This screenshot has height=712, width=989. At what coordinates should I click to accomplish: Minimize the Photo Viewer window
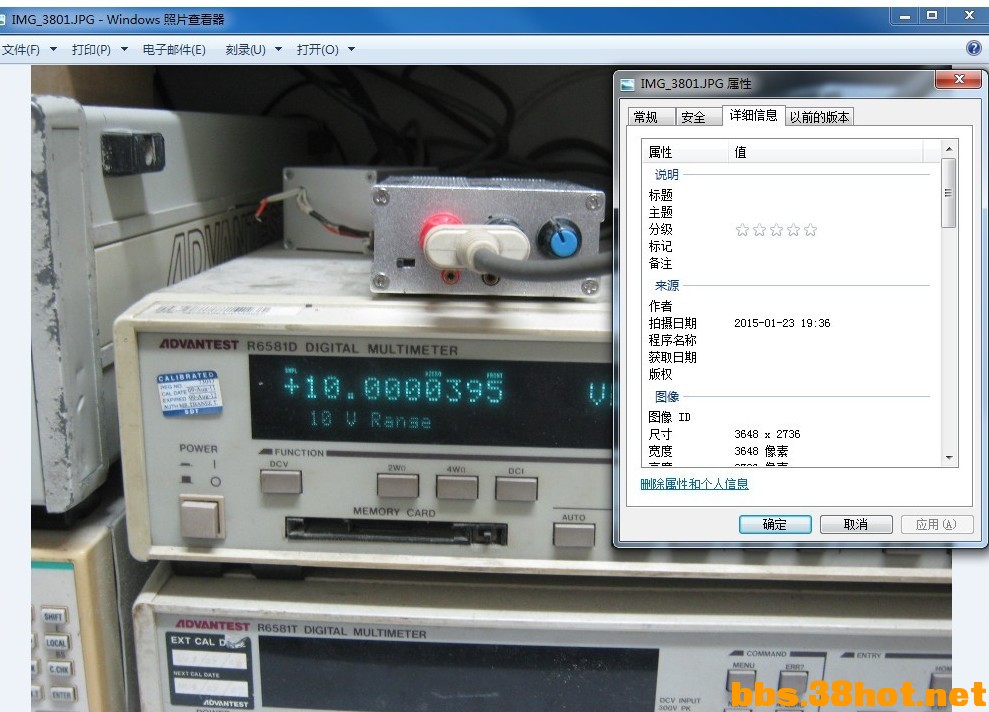[x=905, y=16]
